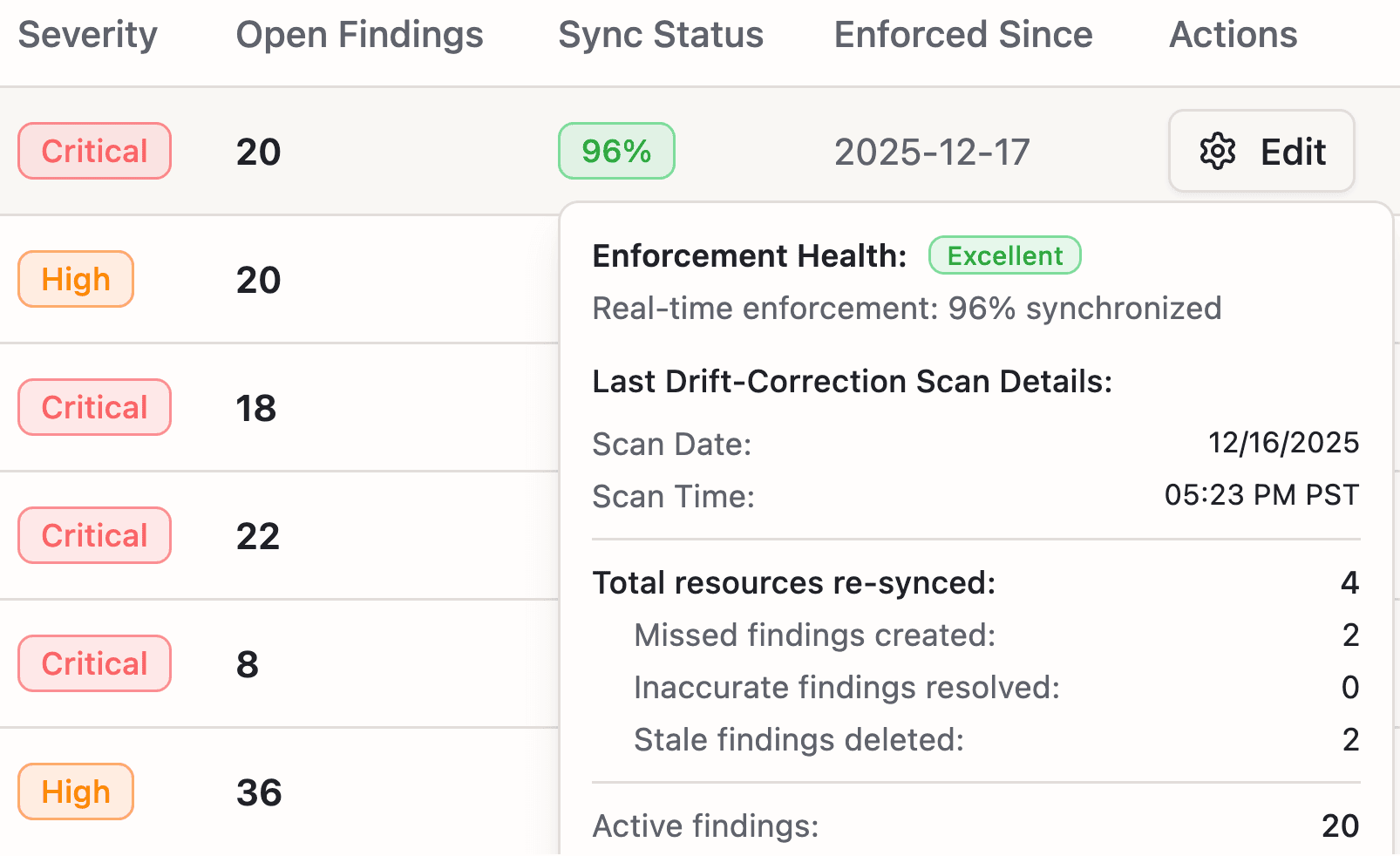The image size is (1400, 856).
Task: Click the Missed findings created count
Action: pyautogui.click(x=1349, y=635)
